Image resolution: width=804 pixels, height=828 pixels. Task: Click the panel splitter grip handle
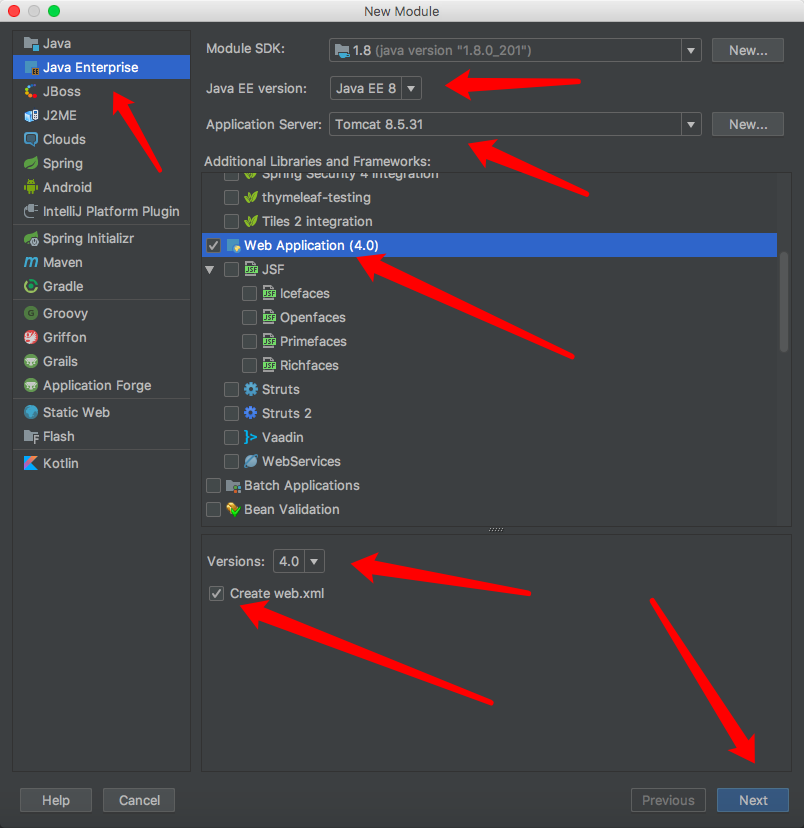(x=496, y=529)
